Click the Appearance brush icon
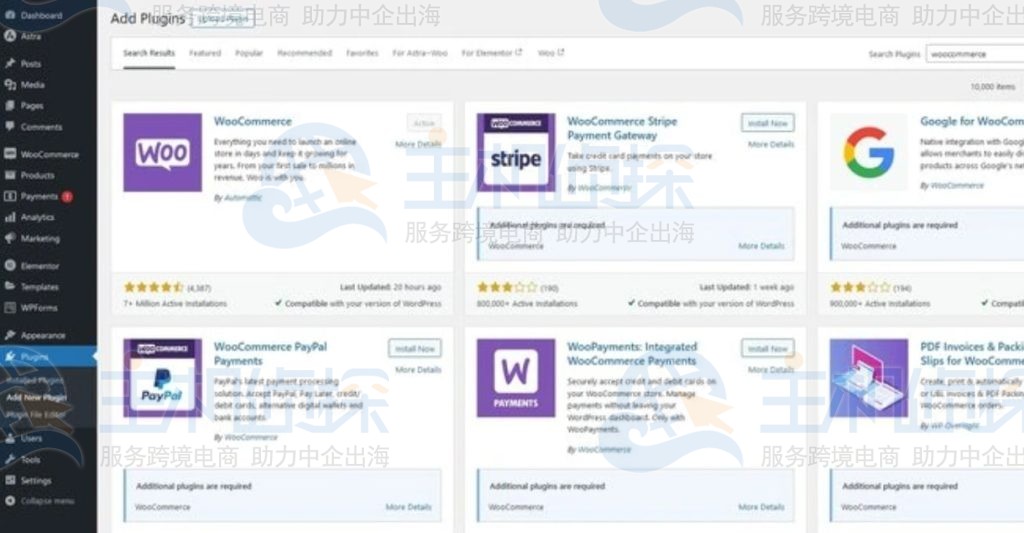 [10, 335]
